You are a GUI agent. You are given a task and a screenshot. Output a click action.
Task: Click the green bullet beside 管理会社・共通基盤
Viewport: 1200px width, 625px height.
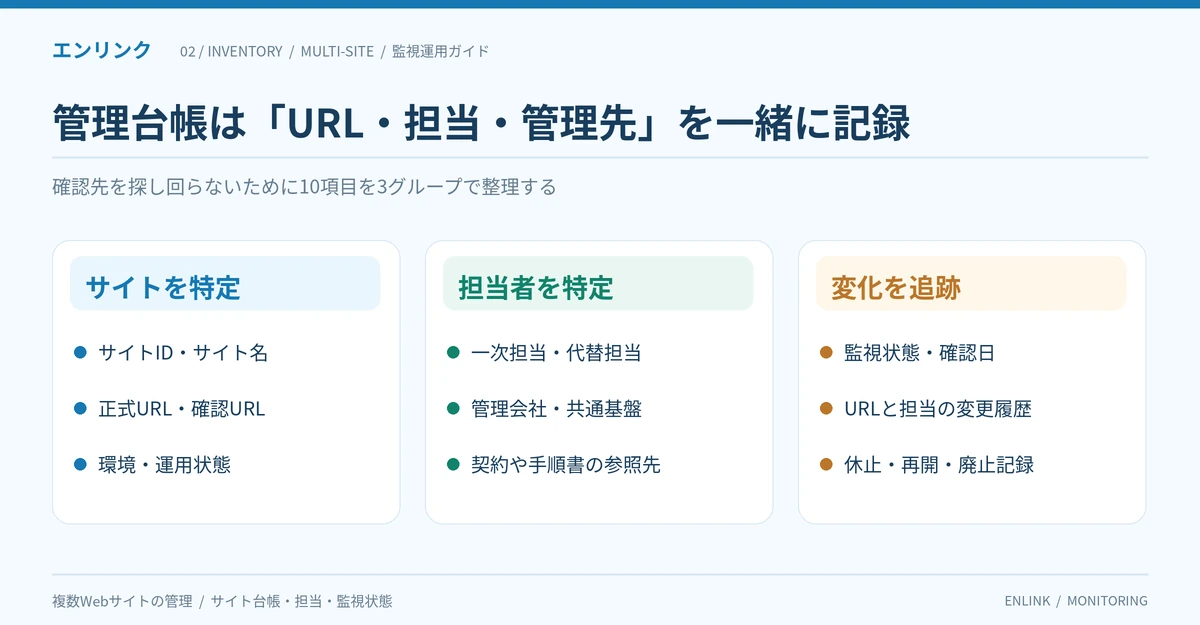(453, 408)
